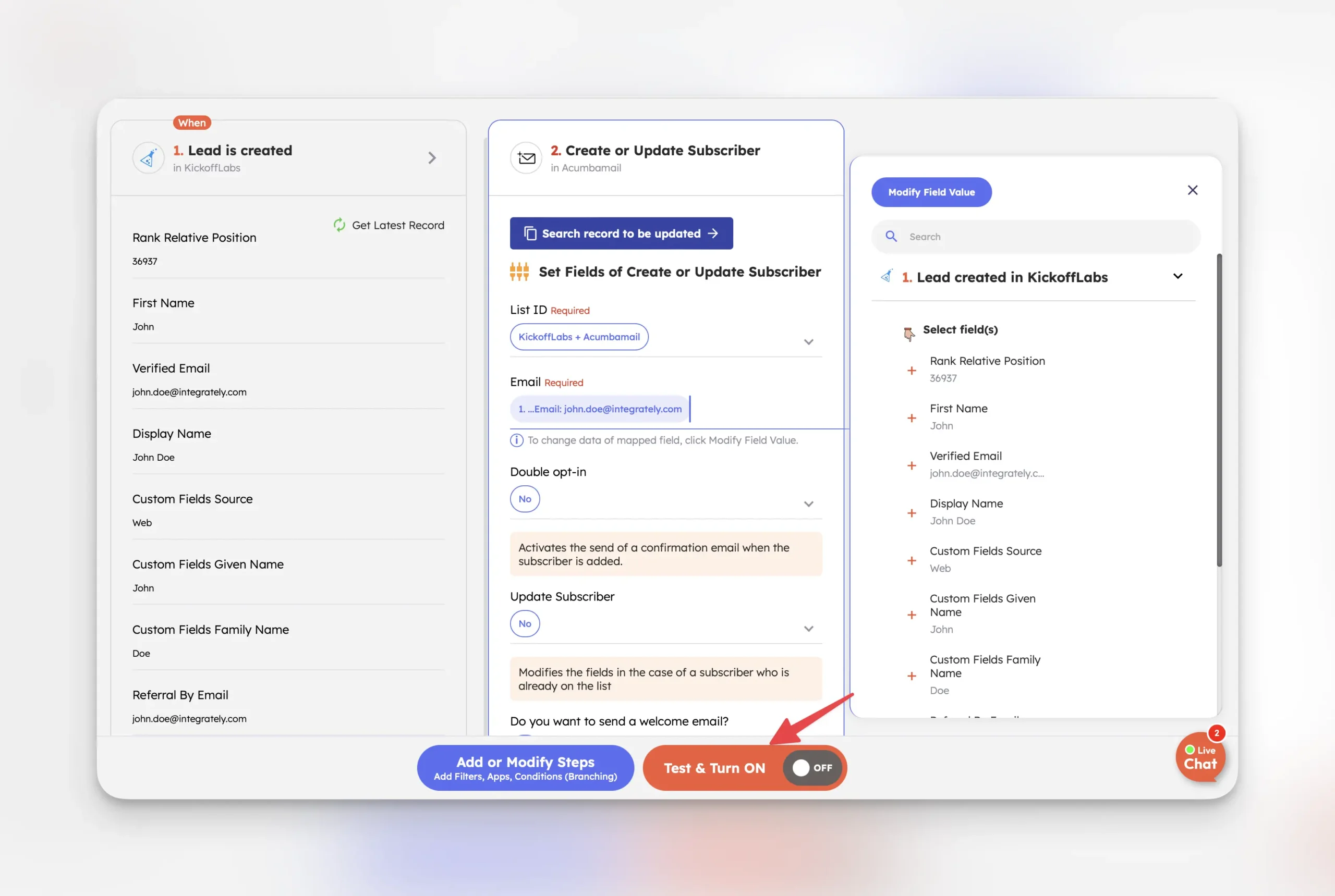
Task: Add First Name field with plus icon
Action: click(912, 418)
